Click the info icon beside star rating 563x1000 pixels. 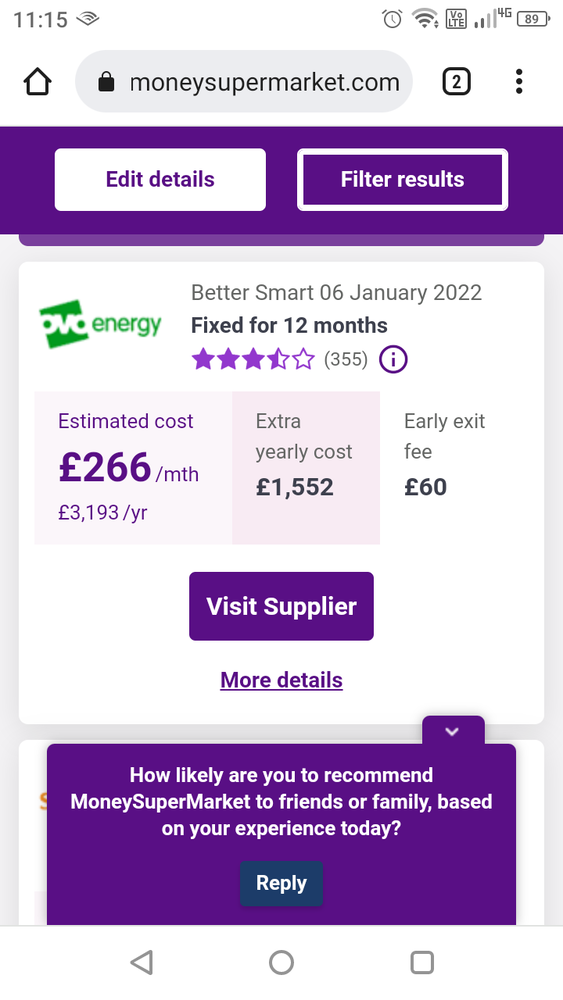point(393,360)
